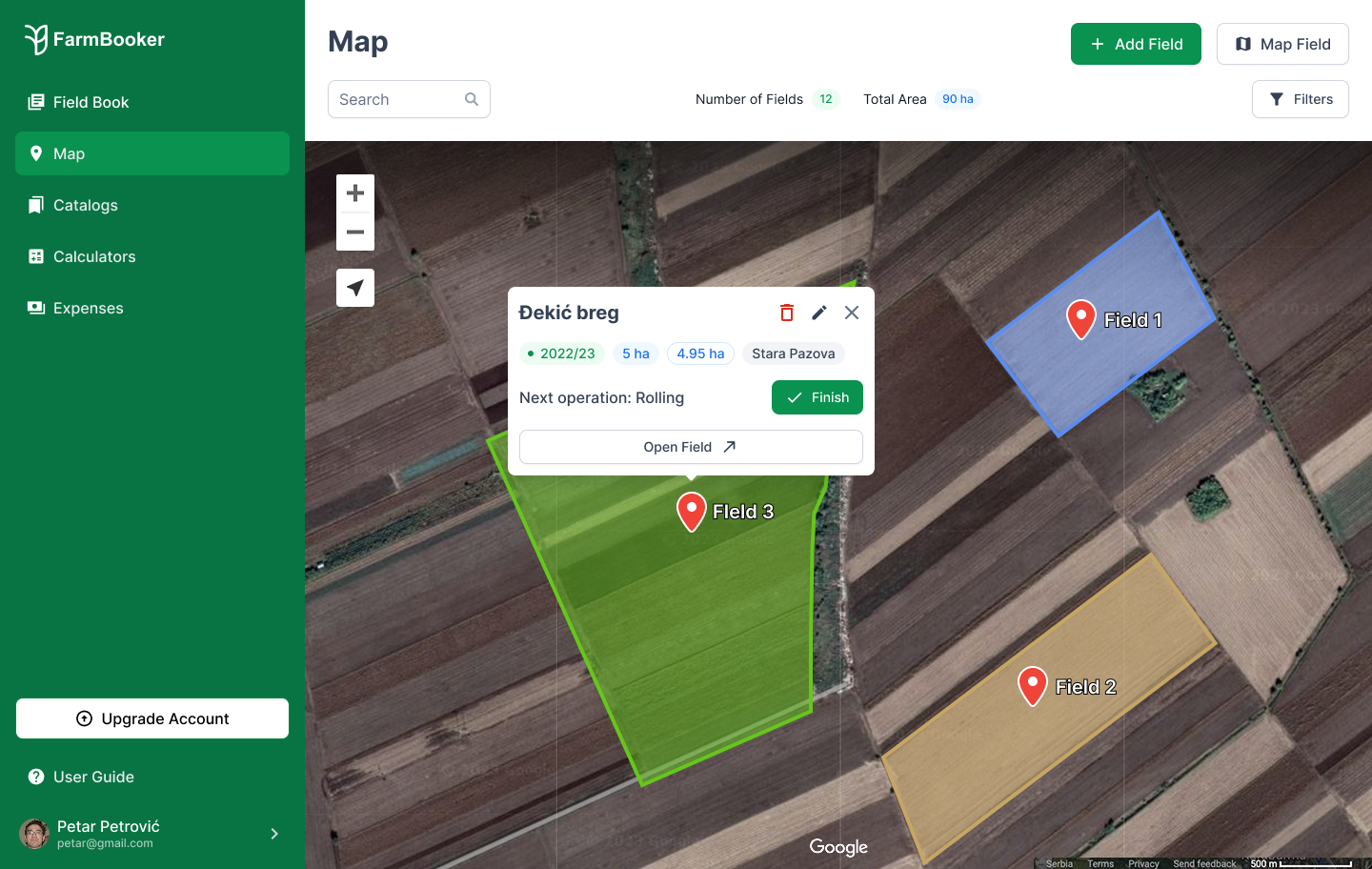Viewport: 1372px width, 869px height.
Task: Expand the Petar Petrović account chevron
Action: pyautogui.click(x=274, y=834)
